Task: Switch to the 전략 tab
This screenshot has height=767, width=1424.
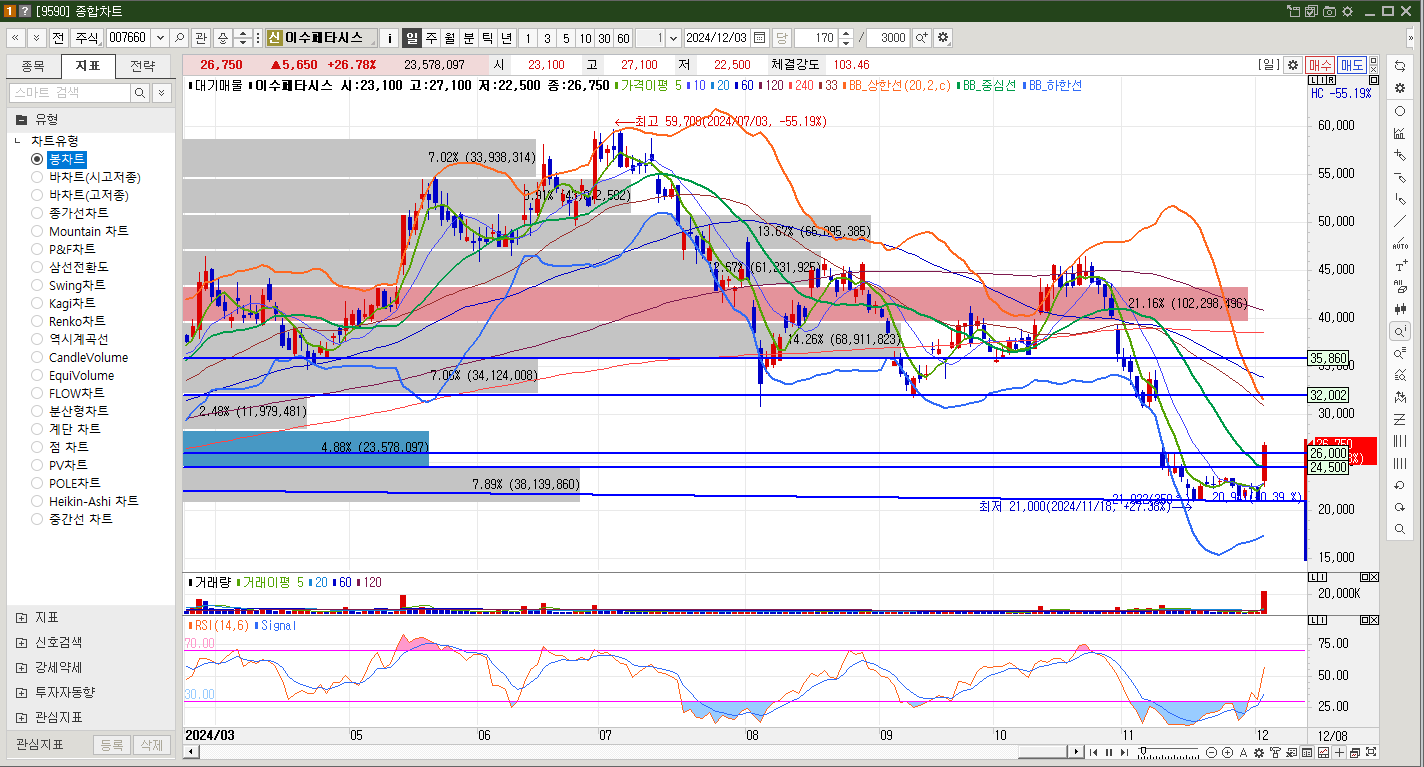Action: pos(143,67)
